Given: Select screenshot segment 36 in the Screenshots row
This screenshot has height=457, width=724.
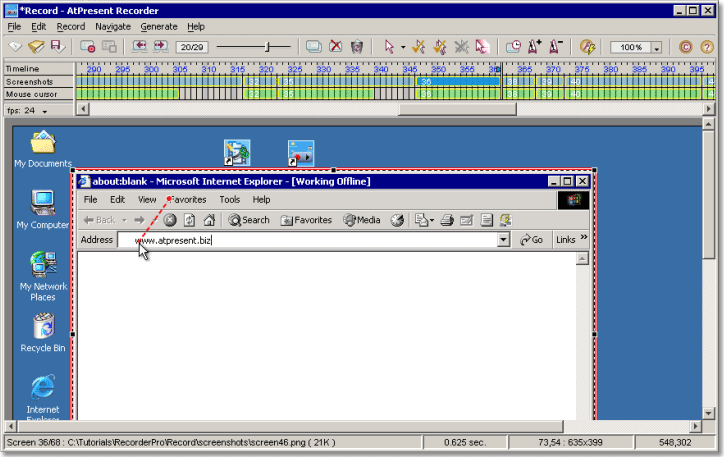Looking at the screenshot, I should pos(458,82).
